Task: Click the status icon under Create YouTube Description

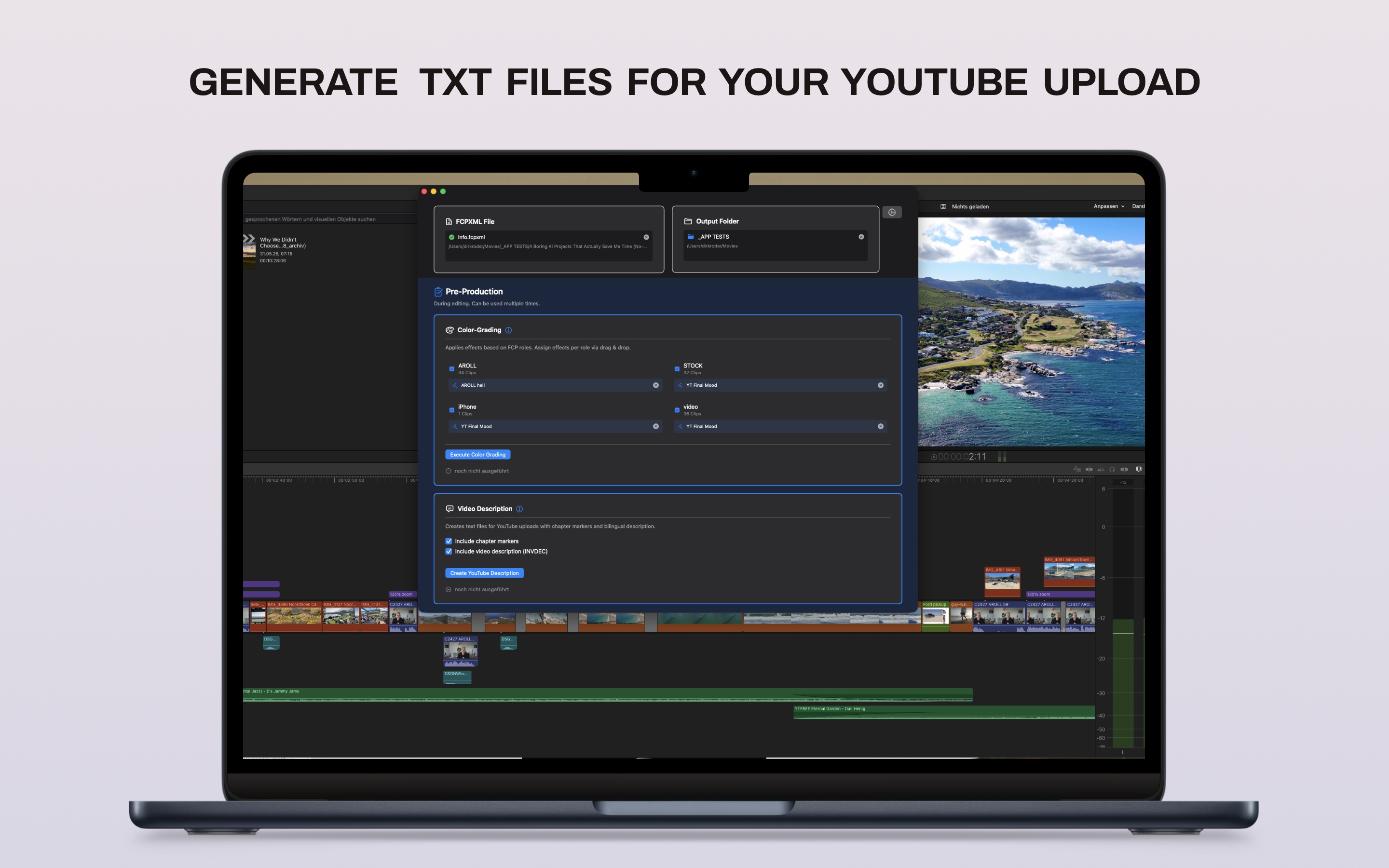Action: point(448,590)
